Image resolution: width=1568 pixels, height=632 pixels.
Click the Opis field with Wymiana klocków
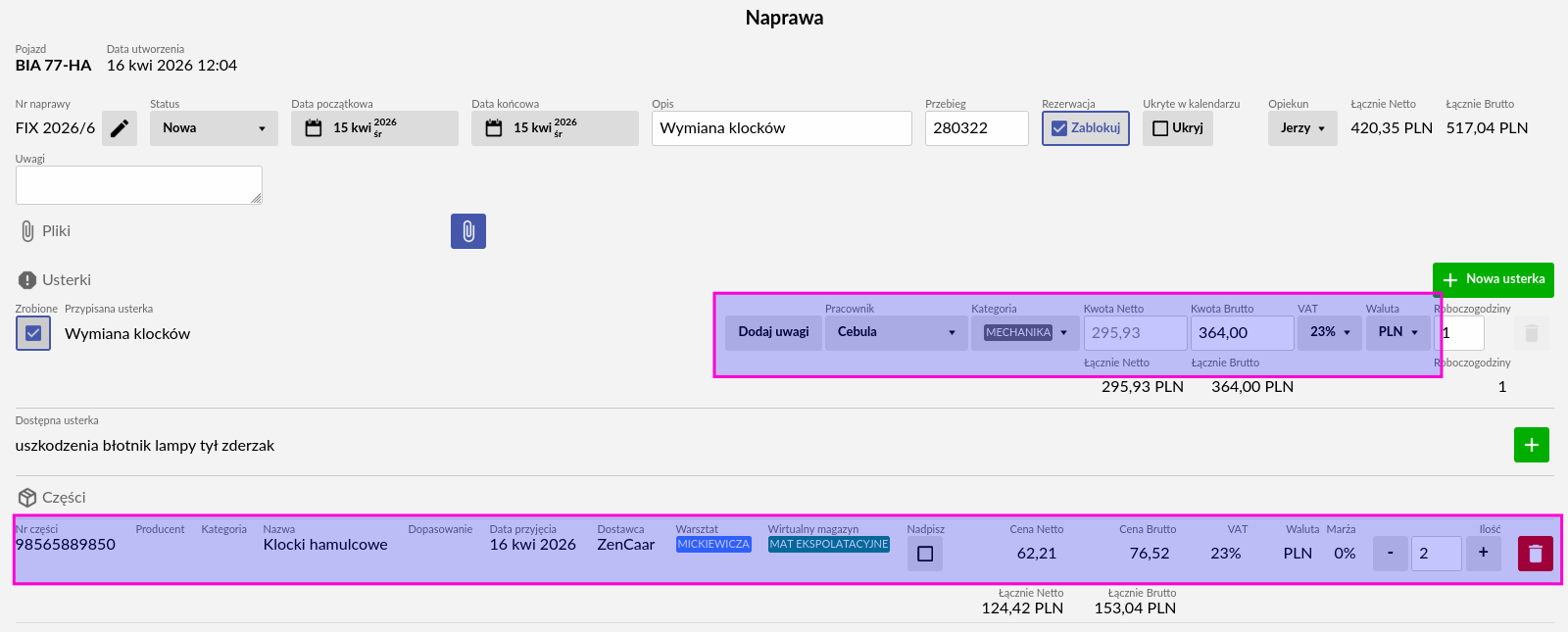(x=781, y=128)
